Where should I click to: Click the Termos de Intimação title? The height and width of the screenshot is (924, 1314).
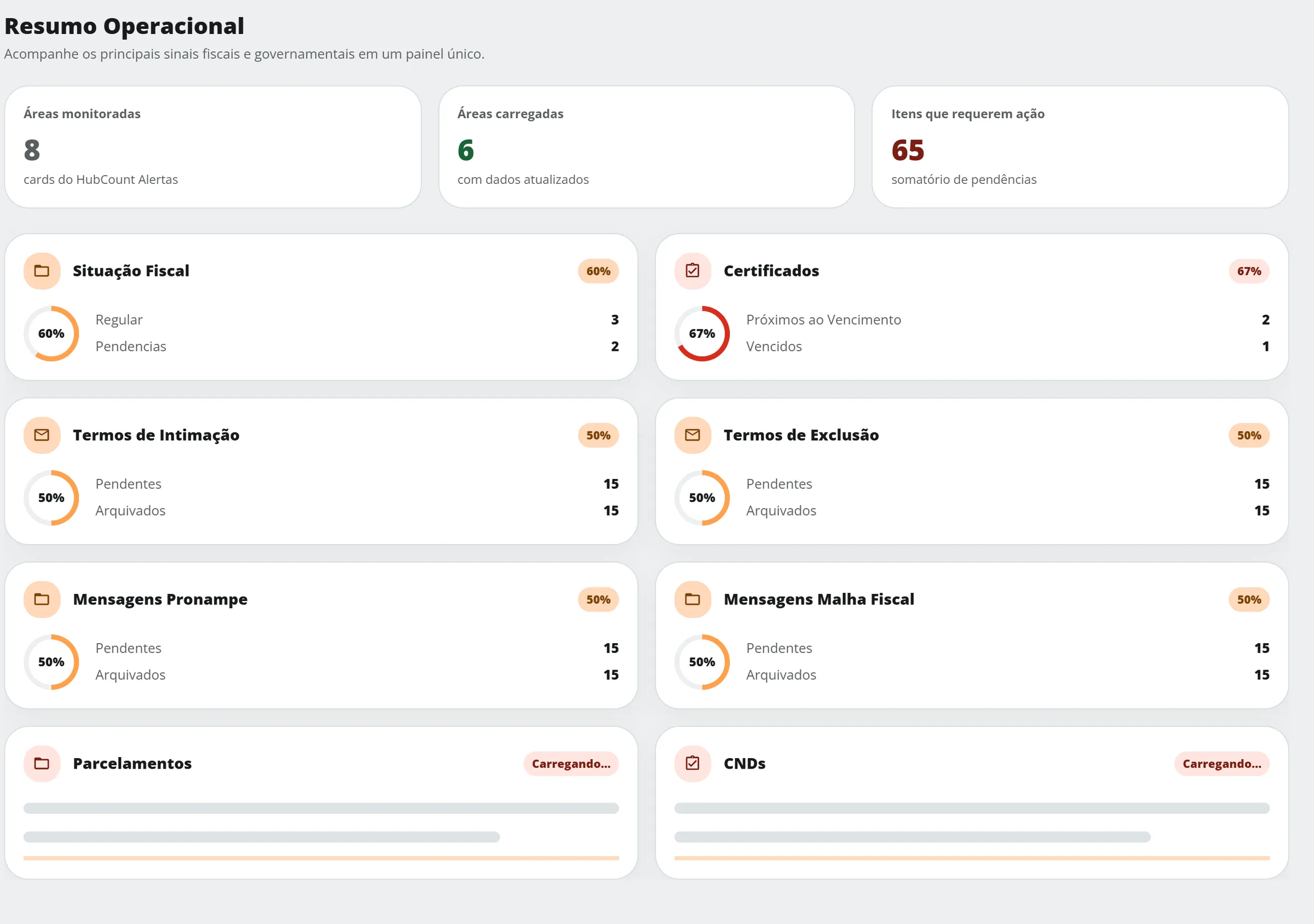click(156, 435)
